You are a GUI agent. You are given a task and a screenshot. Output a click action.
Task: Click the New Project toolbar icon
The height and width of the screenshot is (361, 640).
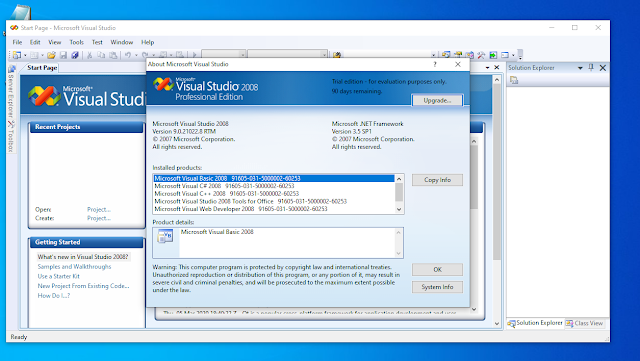[17, 55]
